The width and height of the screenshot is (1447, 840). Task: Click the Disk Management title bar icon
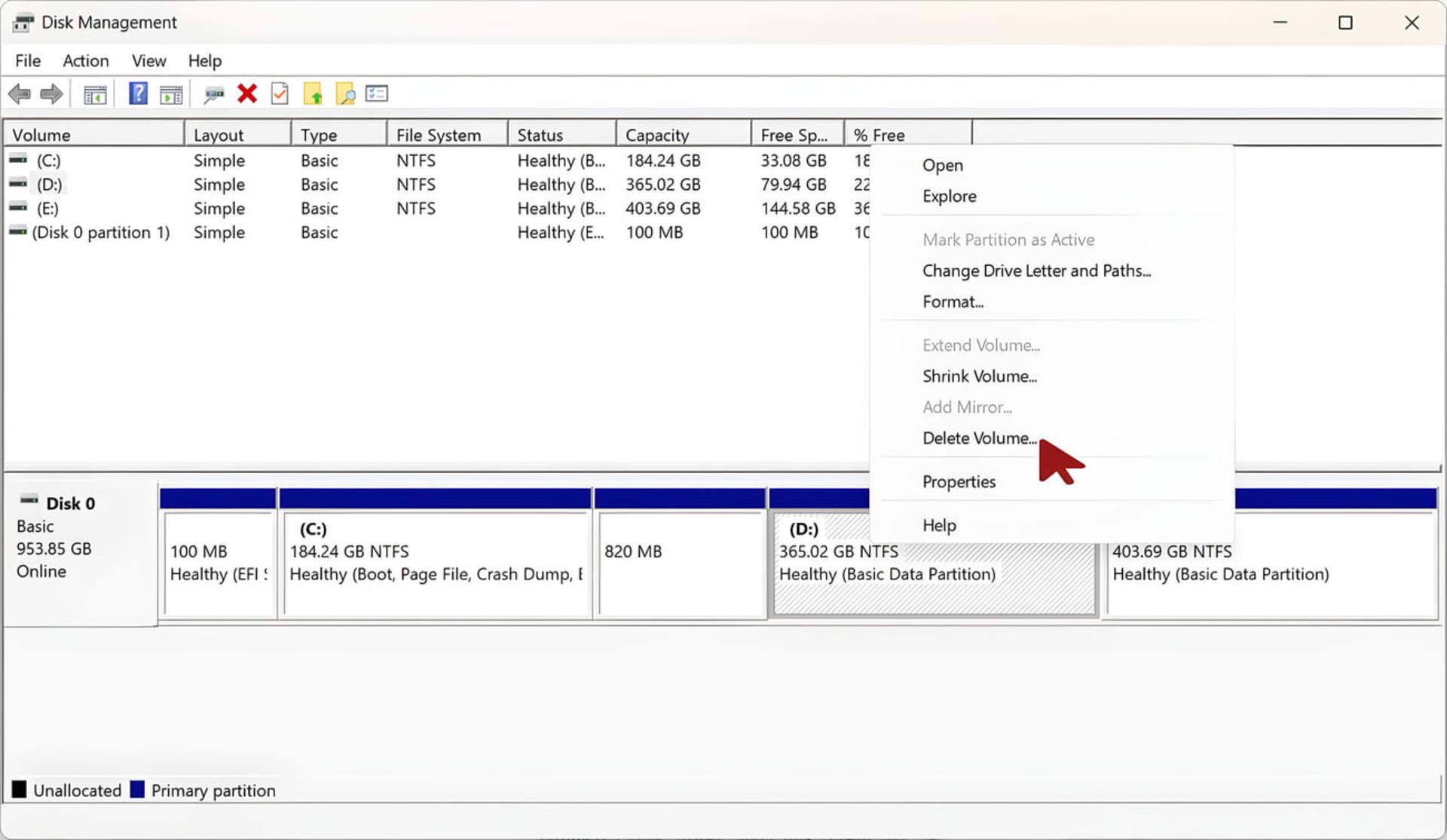click(23, 23)
